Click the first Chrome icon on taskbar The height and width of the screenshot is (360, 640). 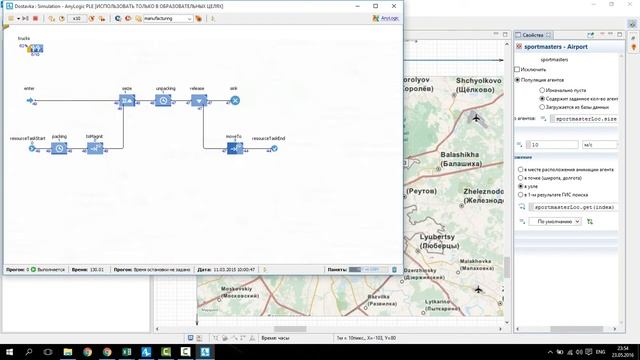[87, 352]
